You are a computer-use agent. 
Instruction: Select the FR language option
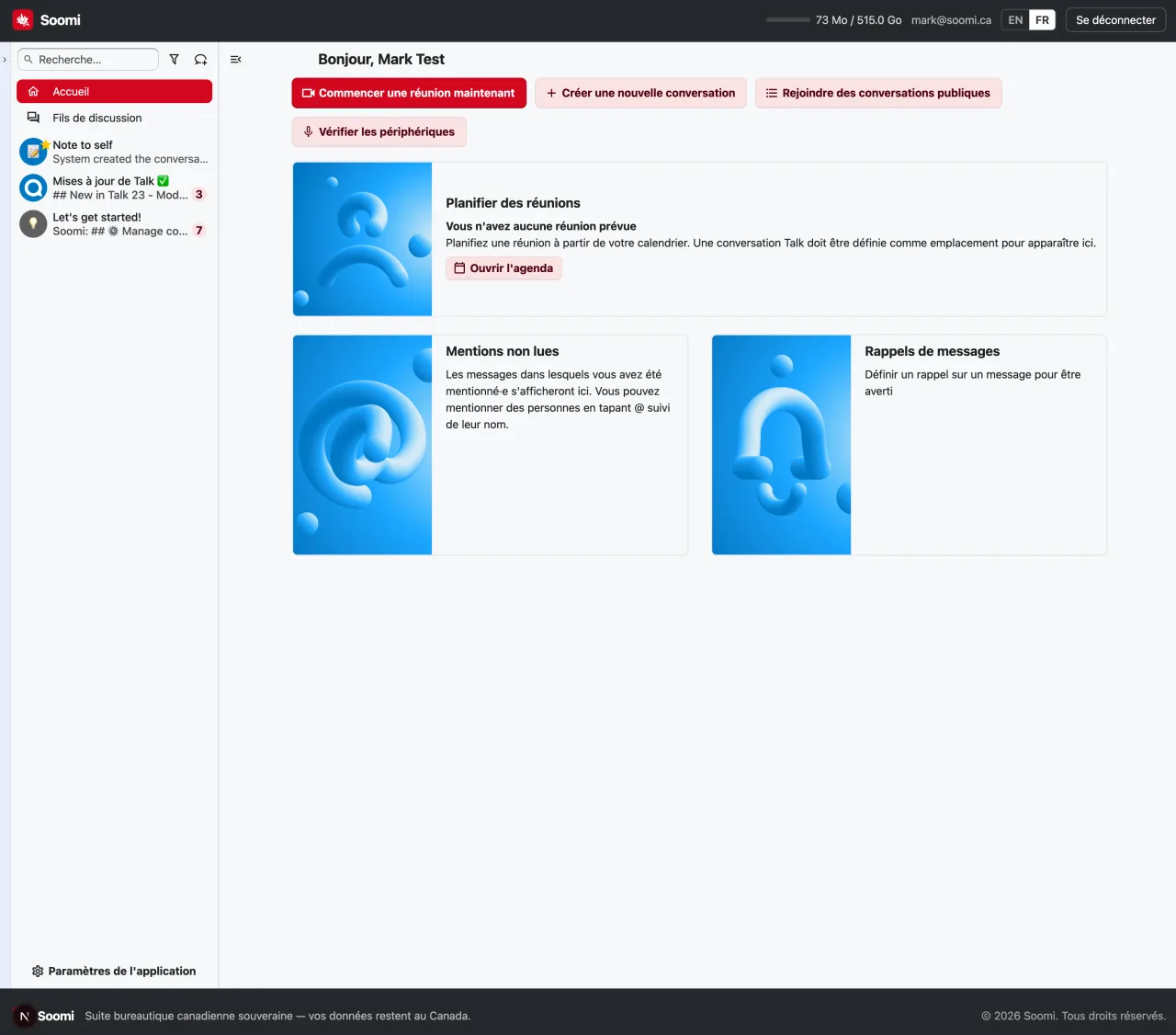[x=1042, y=20]
